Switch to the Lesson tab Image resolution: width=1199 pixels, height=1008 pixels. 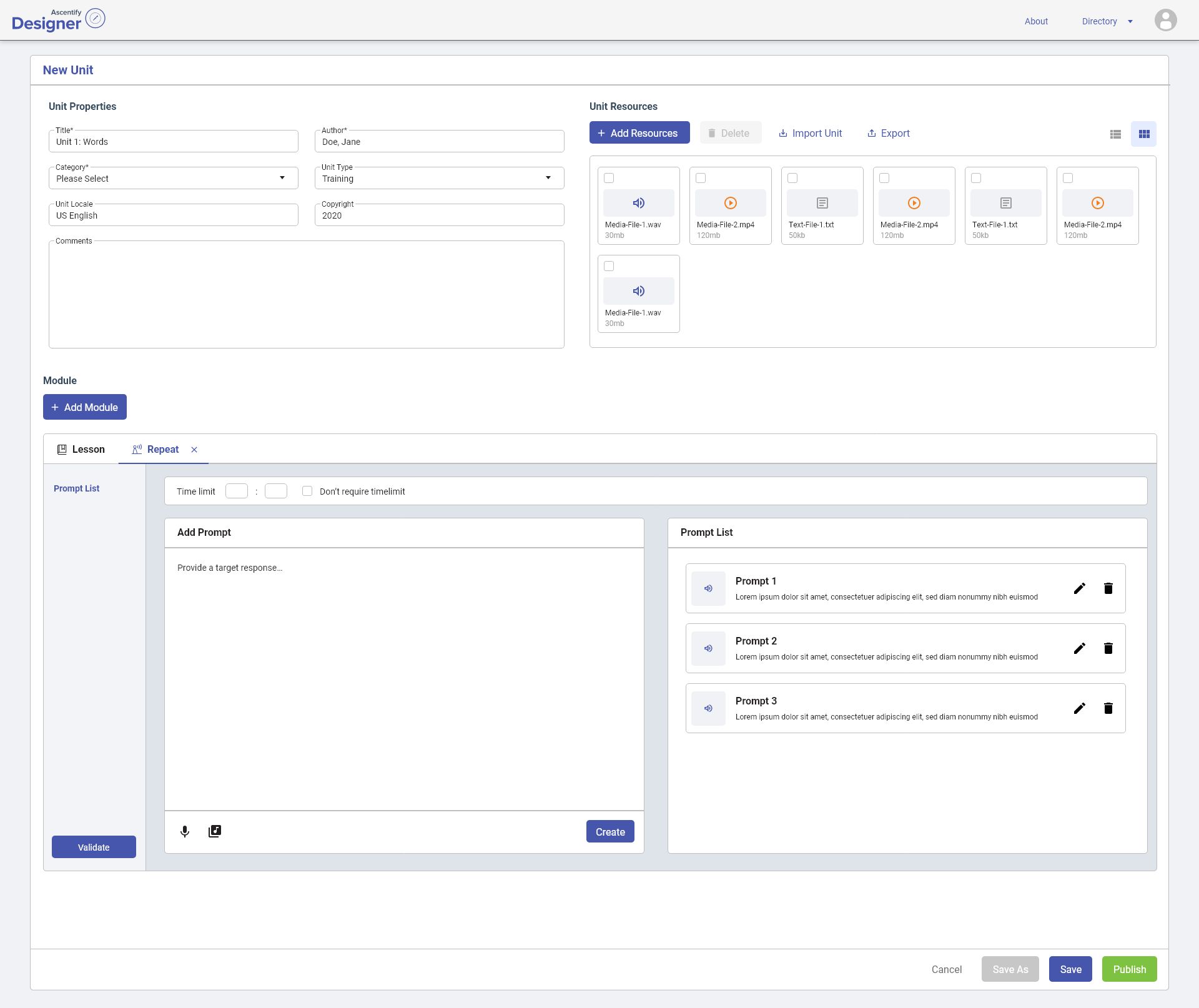pos(81,449)
